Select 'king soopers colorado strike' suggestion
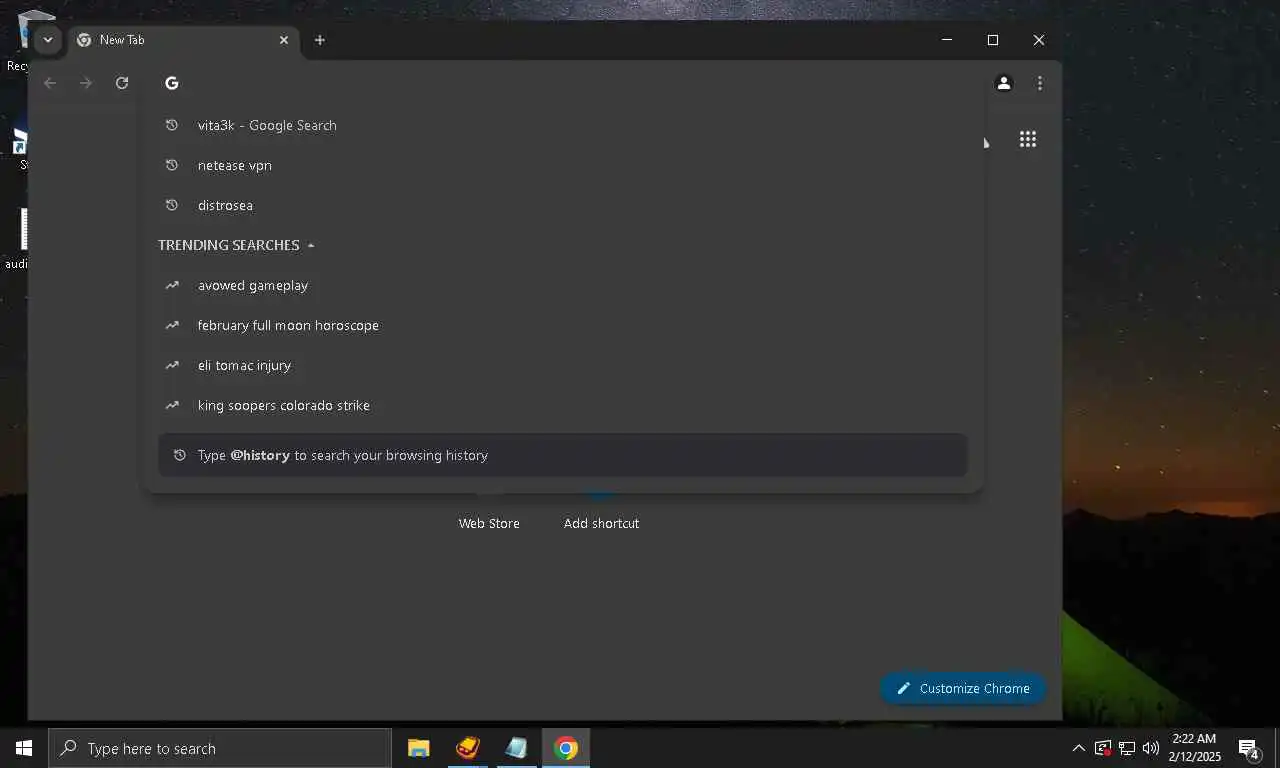This screenshot has height=768, width=1280. [x=563, y=405]
